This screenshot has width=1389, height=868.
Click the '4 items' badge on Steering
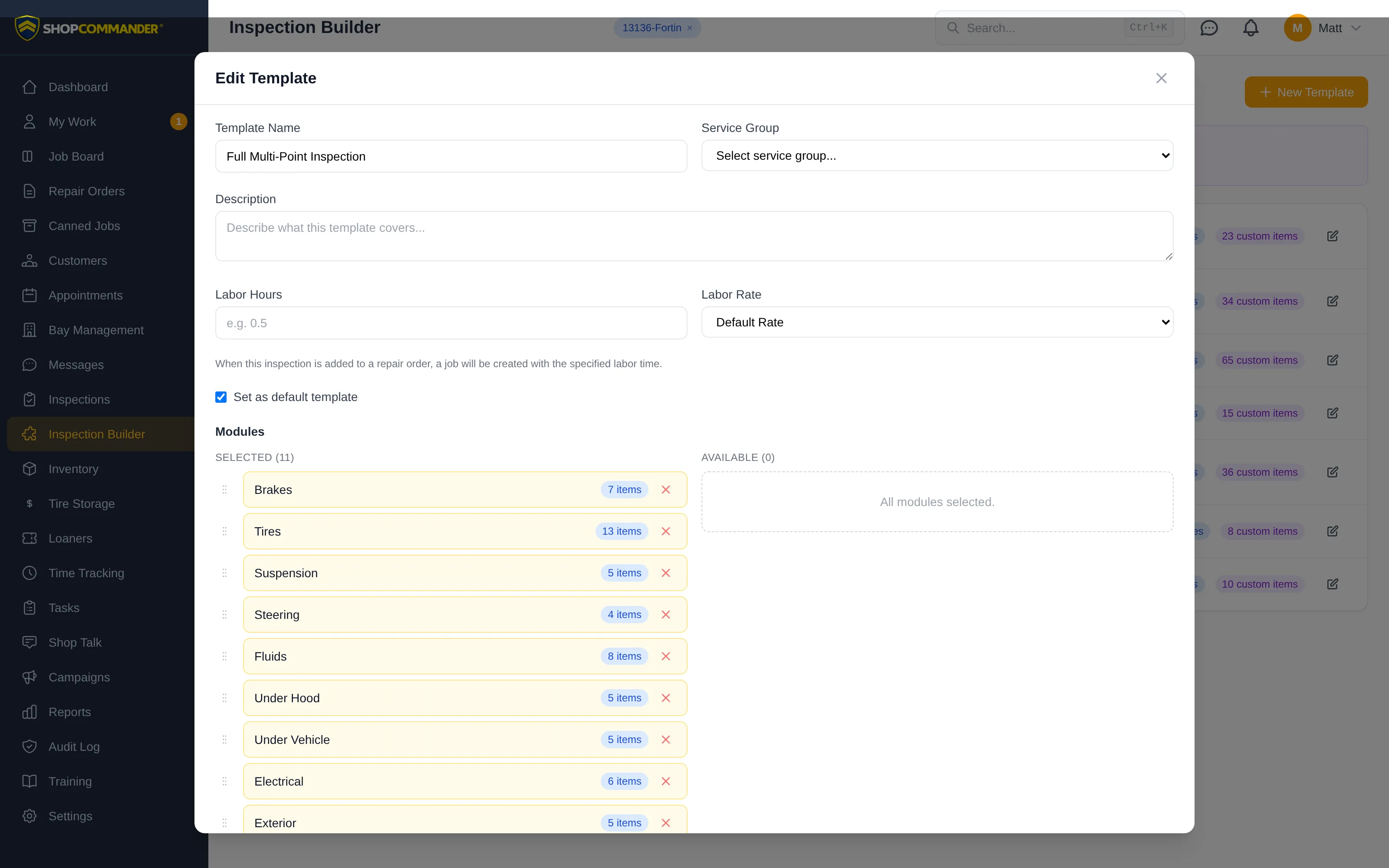pos(625,615)
